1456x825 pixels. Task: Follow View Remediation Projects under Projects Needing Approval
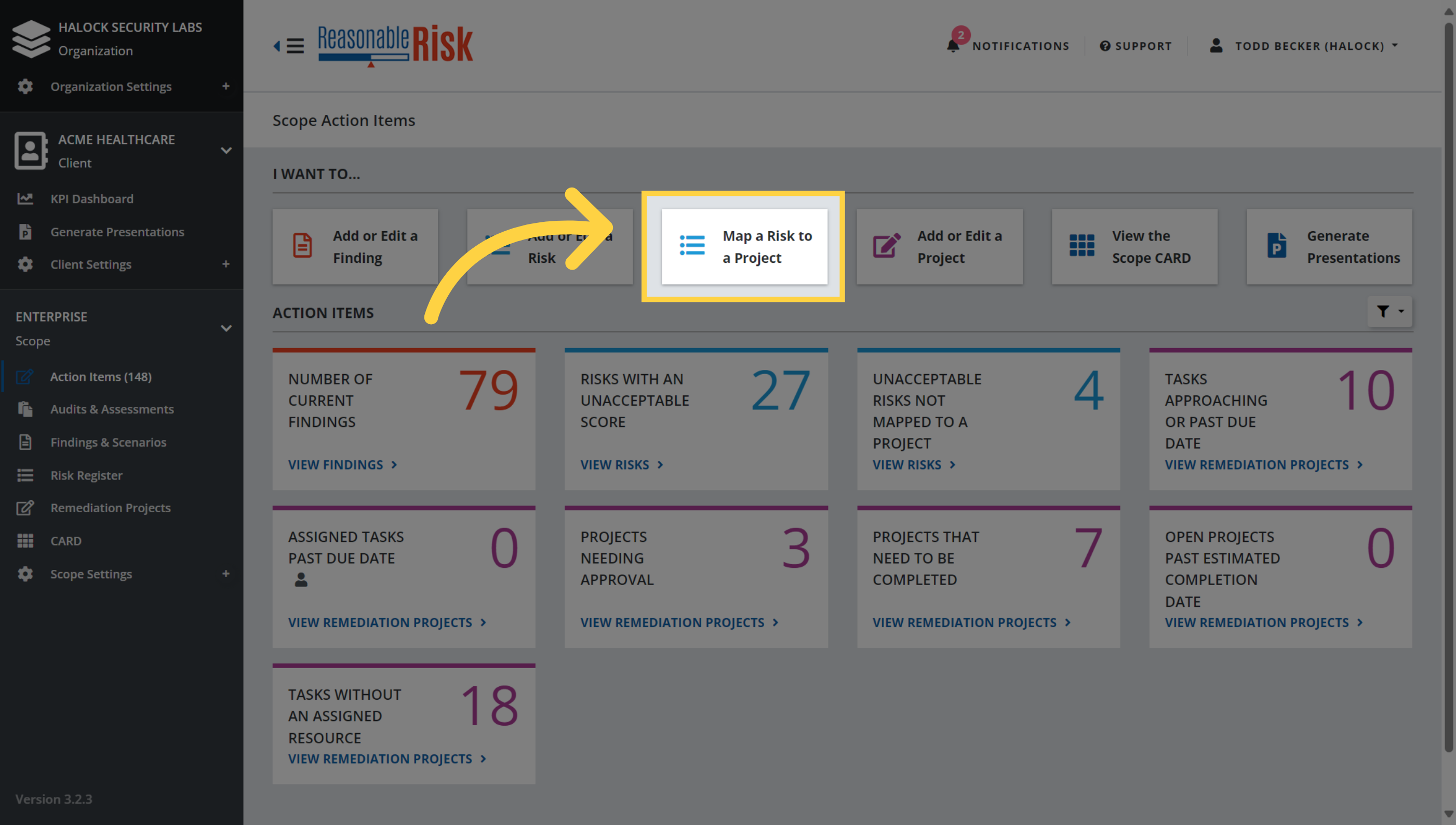click(680, 622)
